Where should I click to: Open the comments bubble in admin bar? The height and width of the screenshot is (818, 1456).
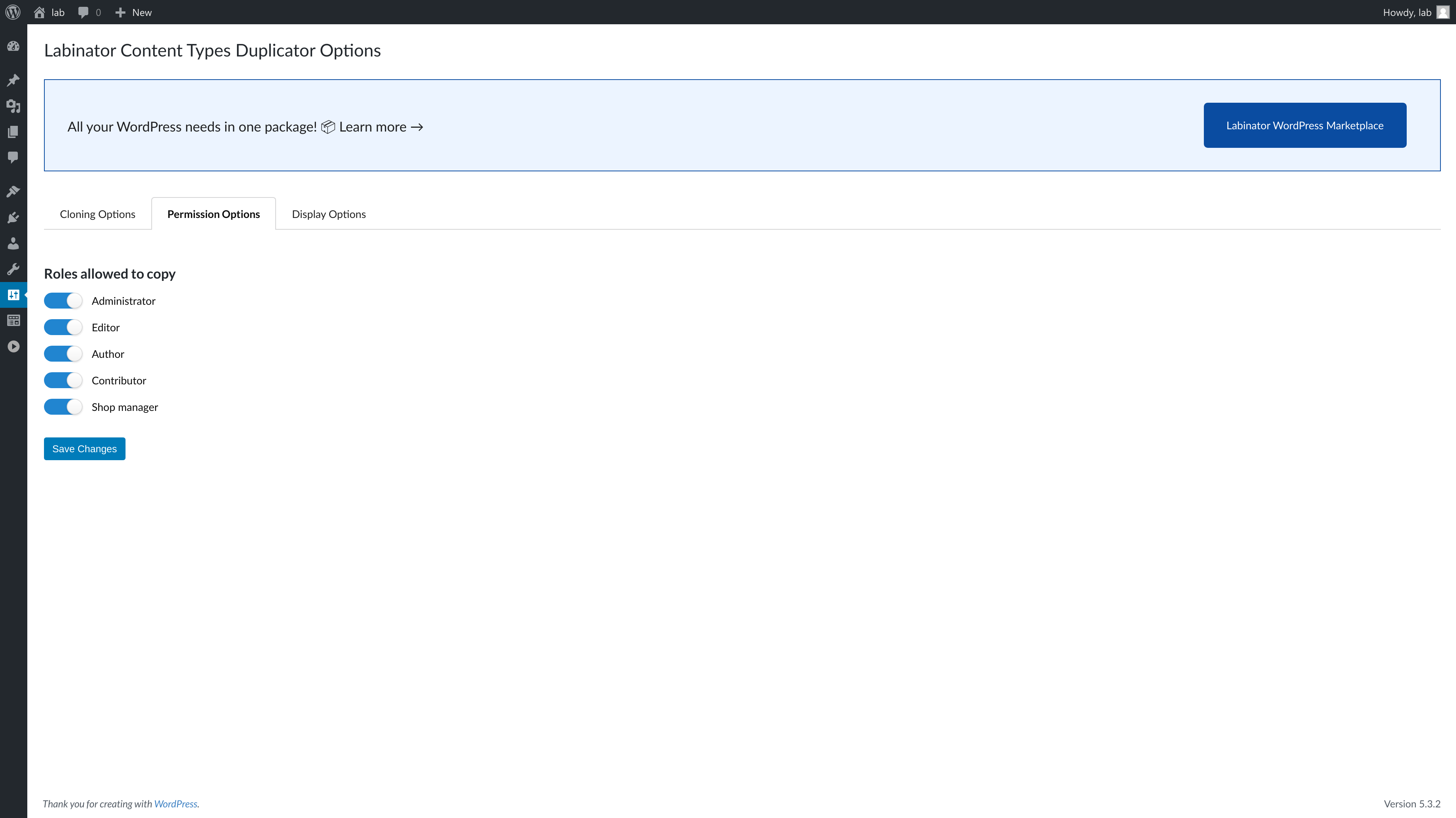pyautogui.click(x=83, y=13)
